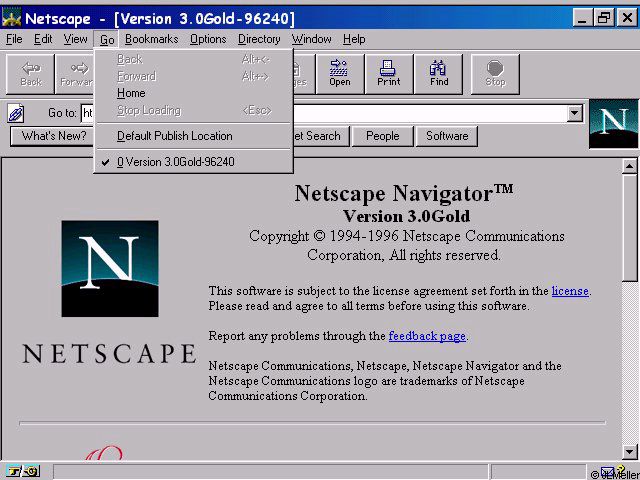Click the Netscape title bar system icon

(x=11, y=18)
